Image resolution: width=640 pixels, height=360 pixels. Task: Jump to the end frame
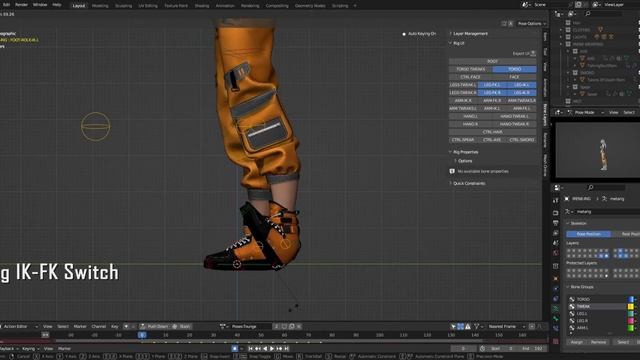[287, 349]
